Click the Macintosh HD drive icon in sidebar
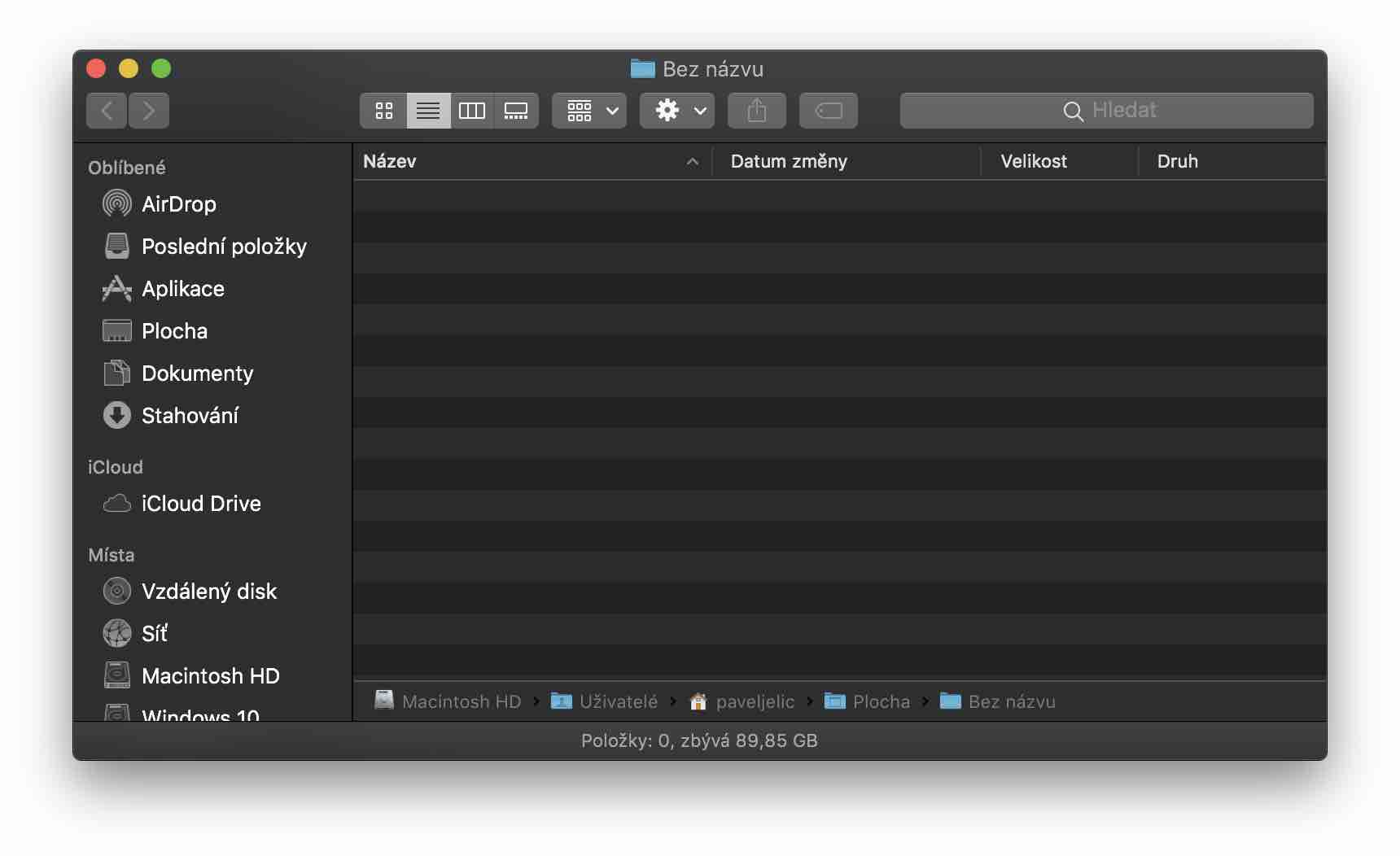The width and height of the screenshot is (1400, 856). pos(117,675)
